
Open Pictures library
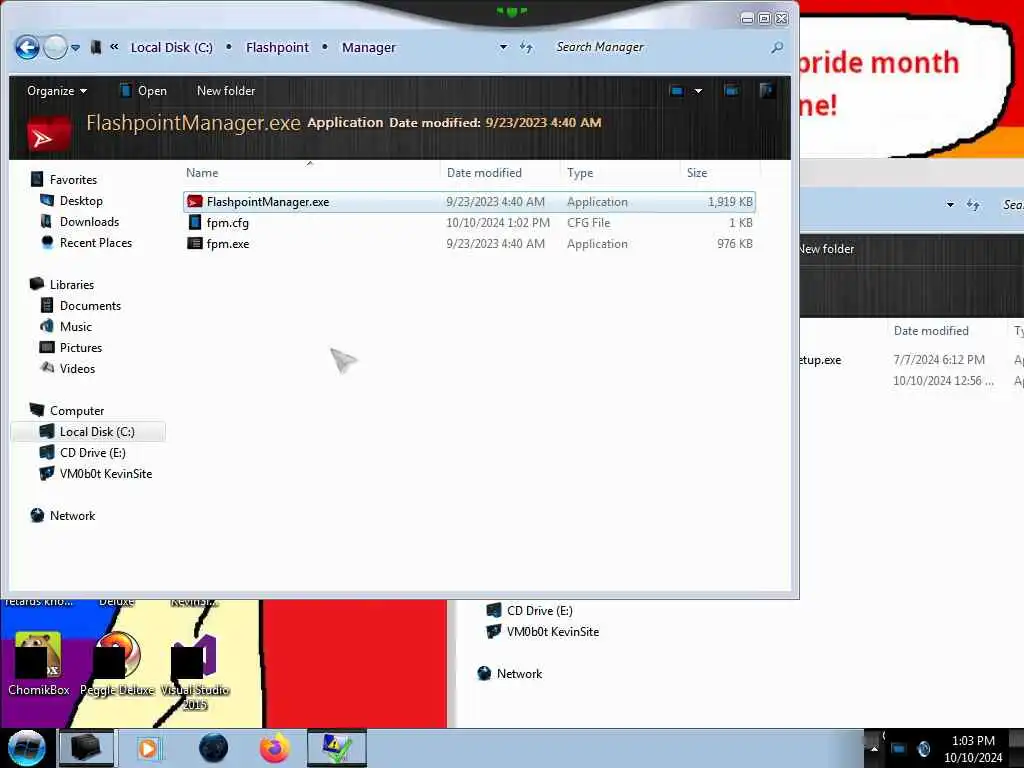81,347
